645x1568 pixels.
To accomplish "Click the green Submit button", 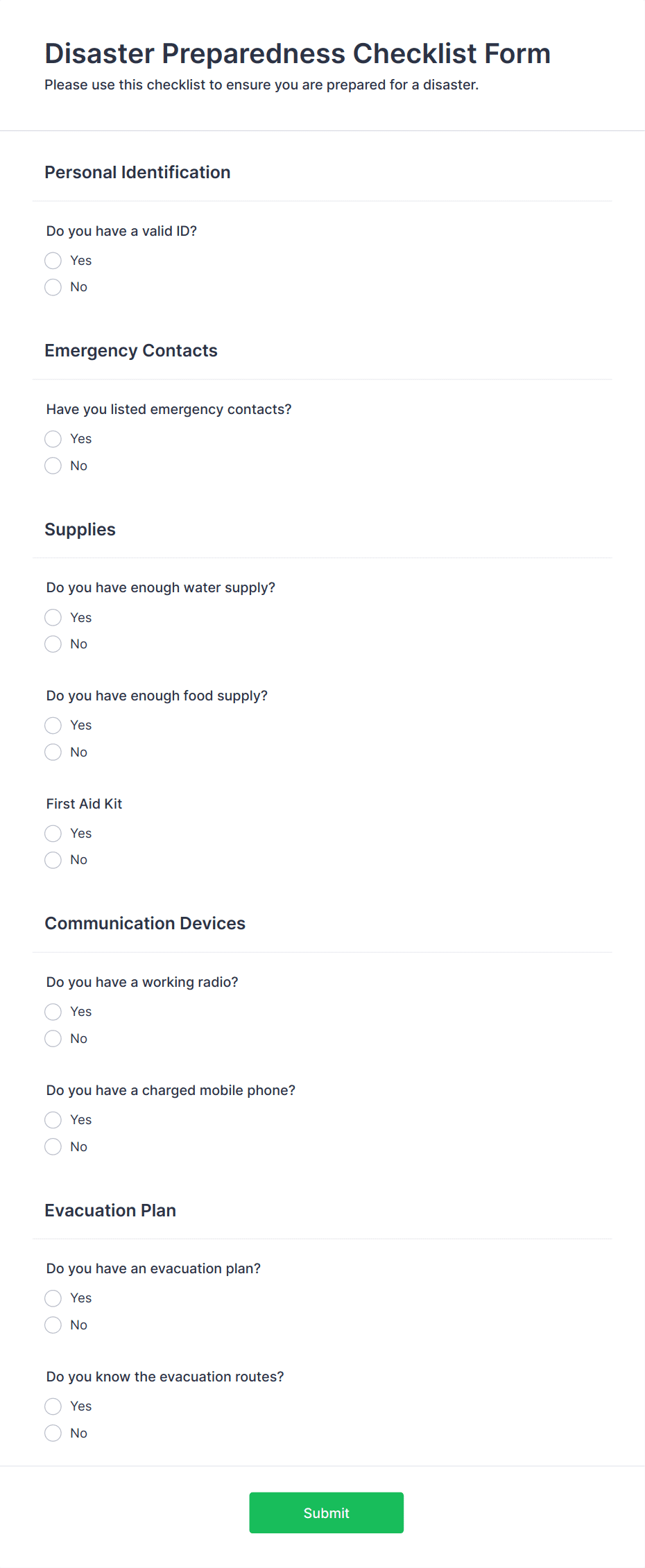I will [x=326, y=1513].
